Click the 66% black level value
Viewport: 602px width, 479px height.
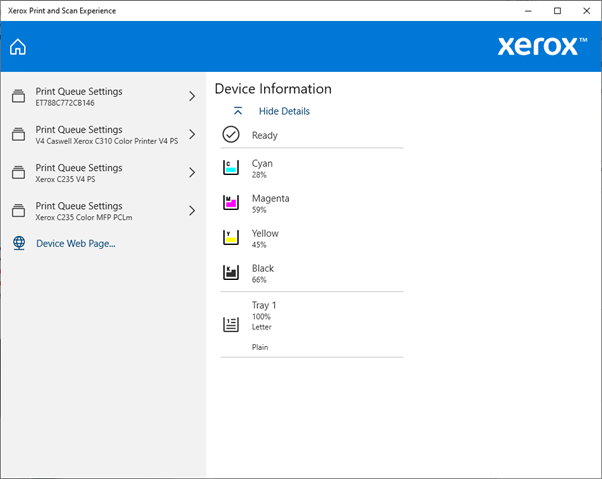[x=259, y=280]
